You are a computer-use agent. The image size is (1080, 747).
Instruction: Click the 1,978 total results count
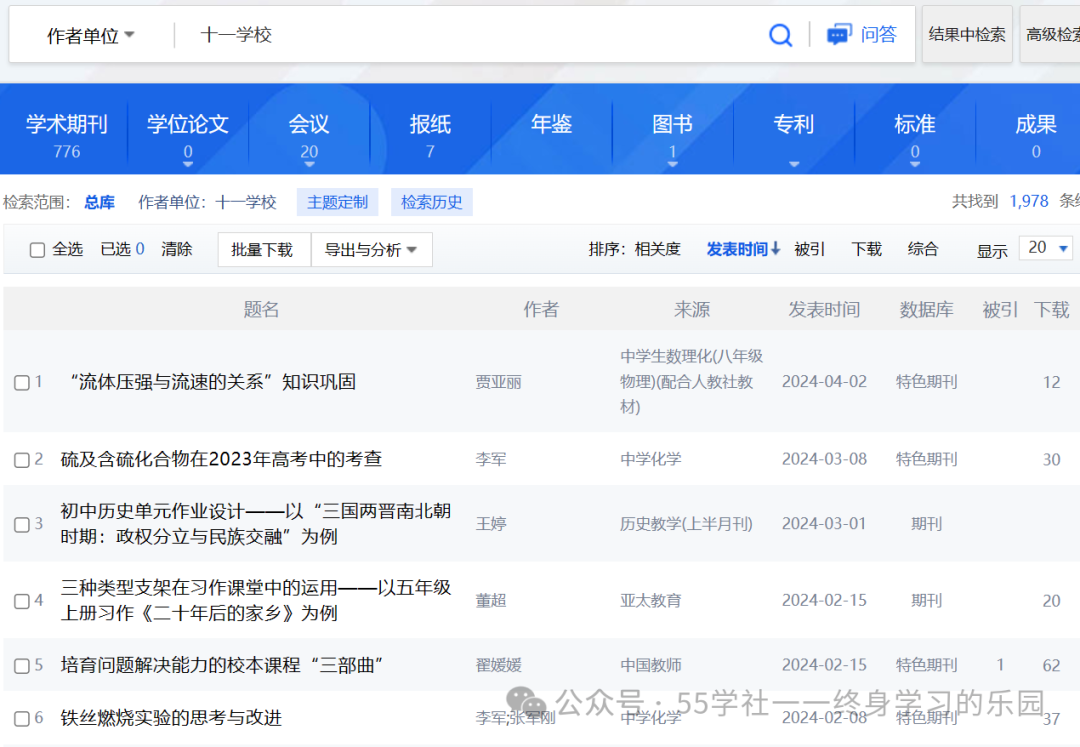click(x=1028, y=201)
